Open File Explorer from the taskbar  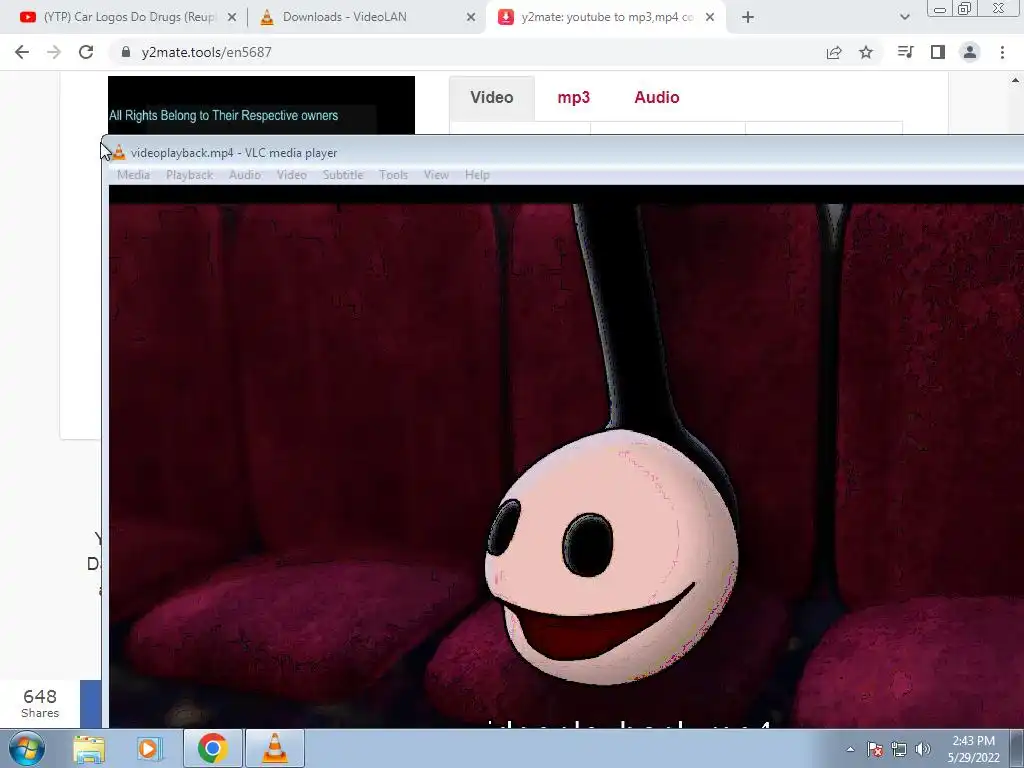click(89, 748)
